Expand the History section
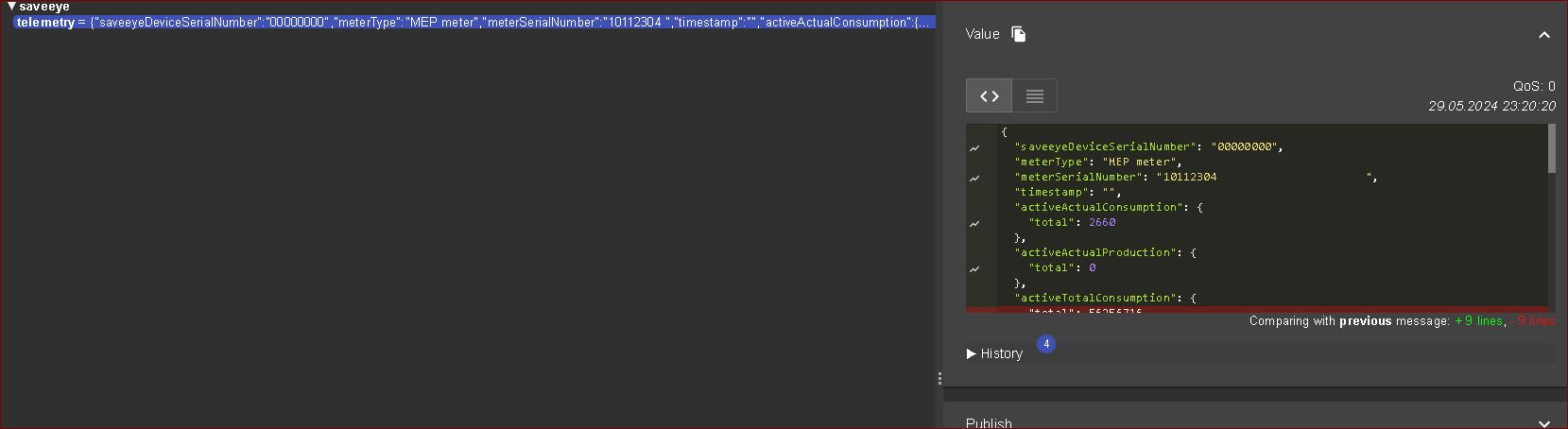This screenshot has height=429, width=1568. (x=994, y=353)
